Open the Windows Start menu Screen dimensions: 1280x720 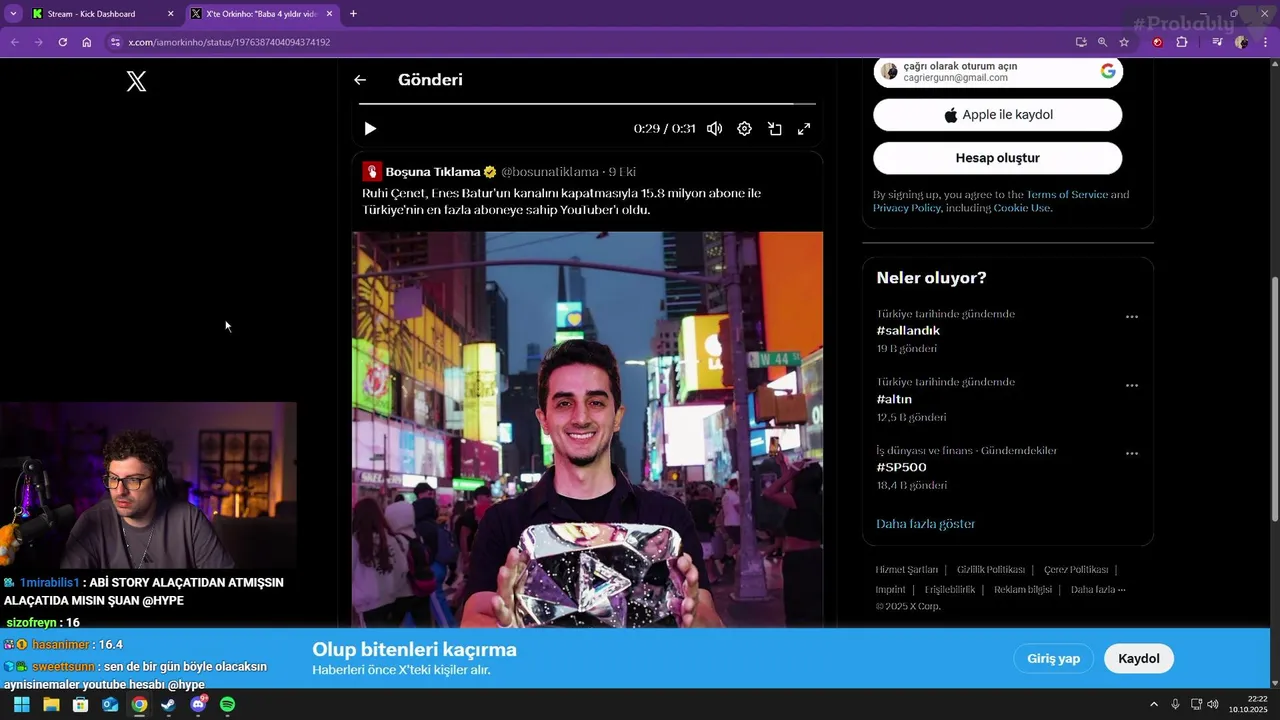21,704
